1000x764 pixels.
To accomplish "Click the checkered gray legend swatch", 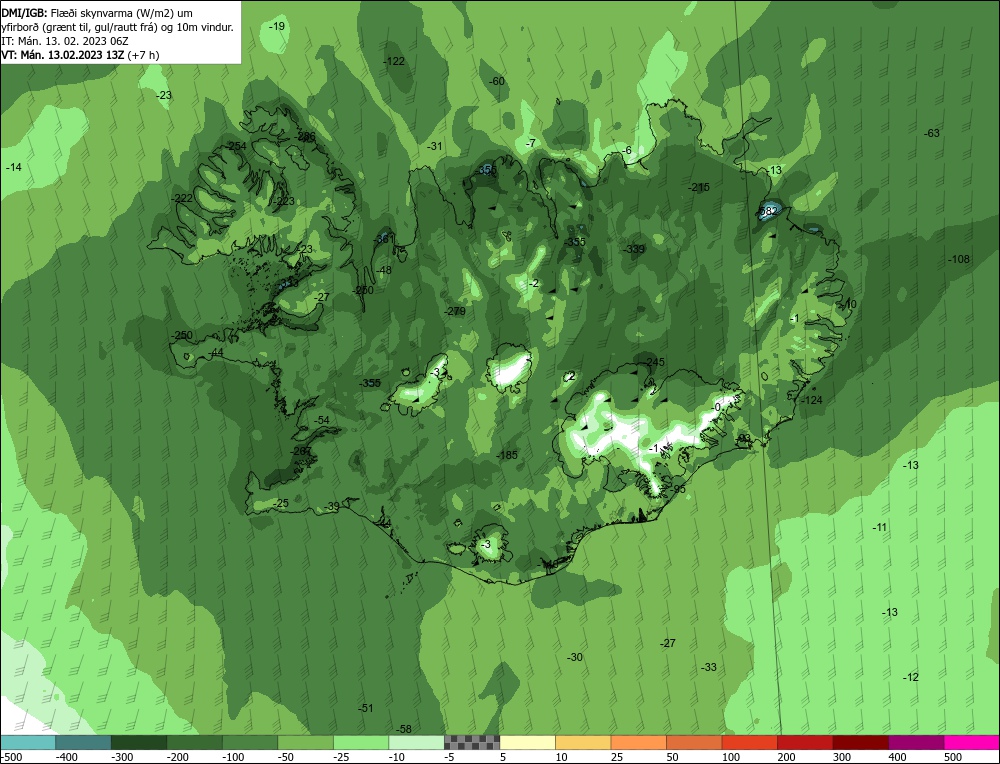I will (x=472, y=742).
